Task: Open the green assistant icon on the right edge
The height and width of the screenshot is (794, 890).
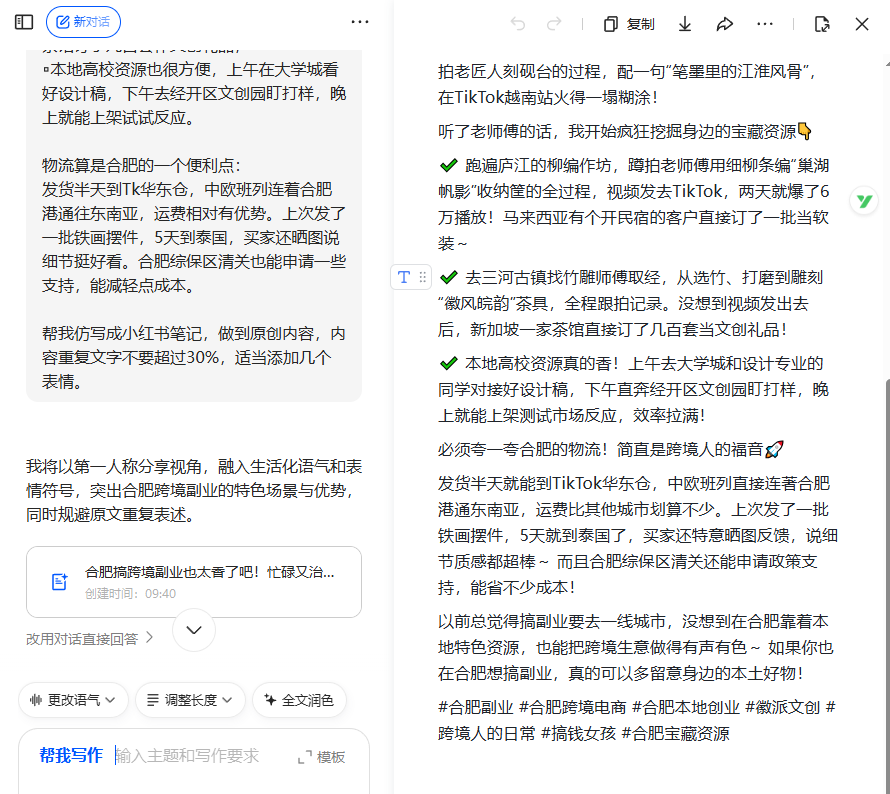Action: click(862, 201)
